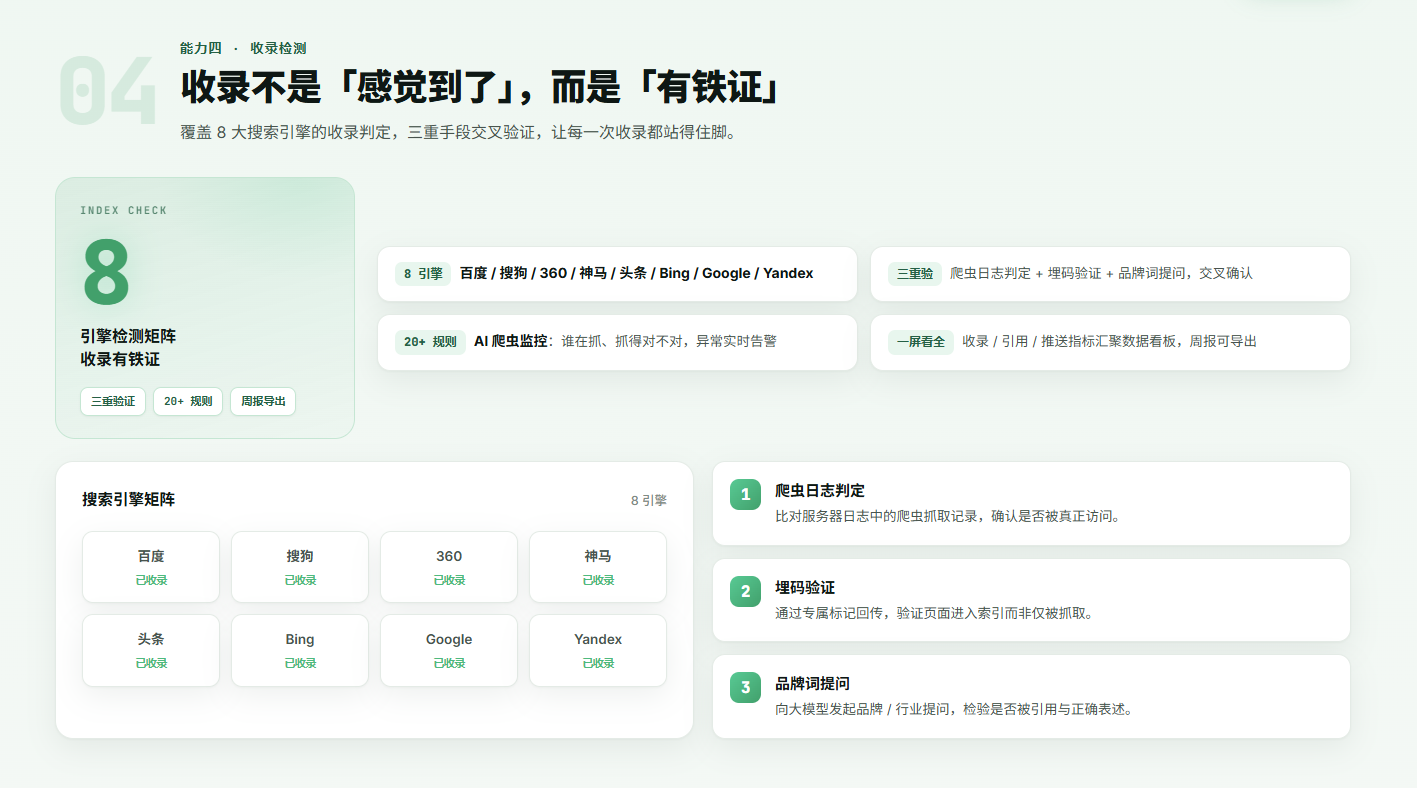This screenshot has height=788, width=1417.
Task: Click the 一屏看全 label badge
Action: pos(921,342)
